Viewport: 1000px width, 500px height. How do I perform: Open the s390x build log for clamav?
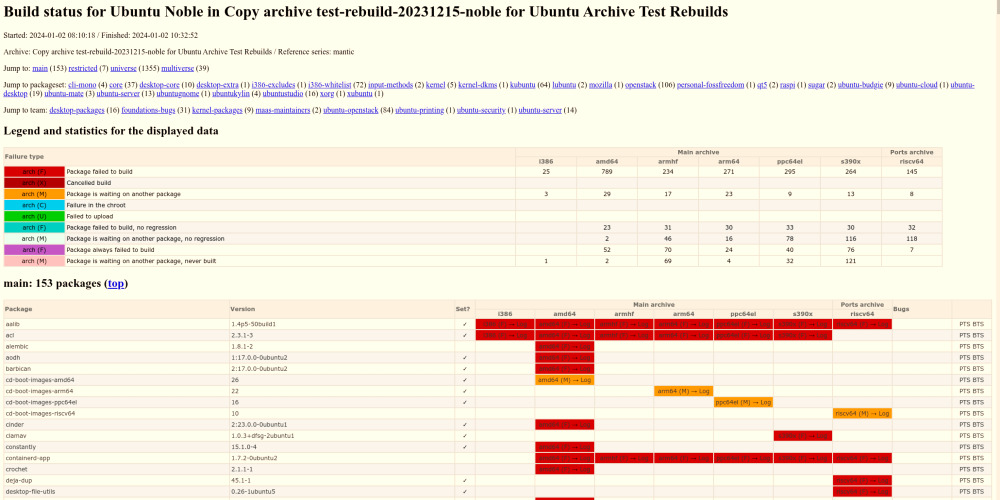tap(802, 436)
